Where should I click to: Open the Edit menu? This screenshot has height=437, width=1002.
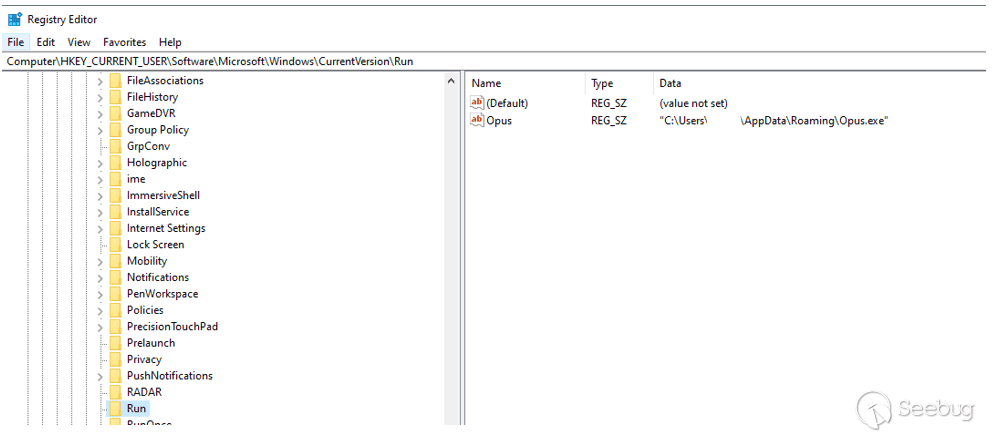pyautogui.click(x=45, y=42)
